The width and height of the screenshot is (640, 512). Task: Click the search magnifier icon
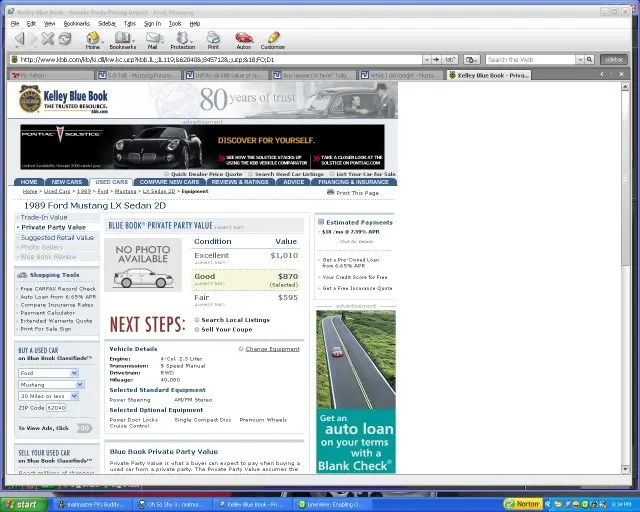click(589, 60)
